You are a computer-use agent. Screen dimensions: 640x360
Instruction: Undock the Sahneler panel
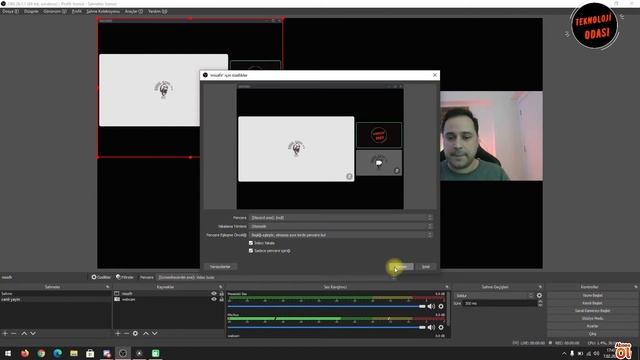(x=108, y=287)
